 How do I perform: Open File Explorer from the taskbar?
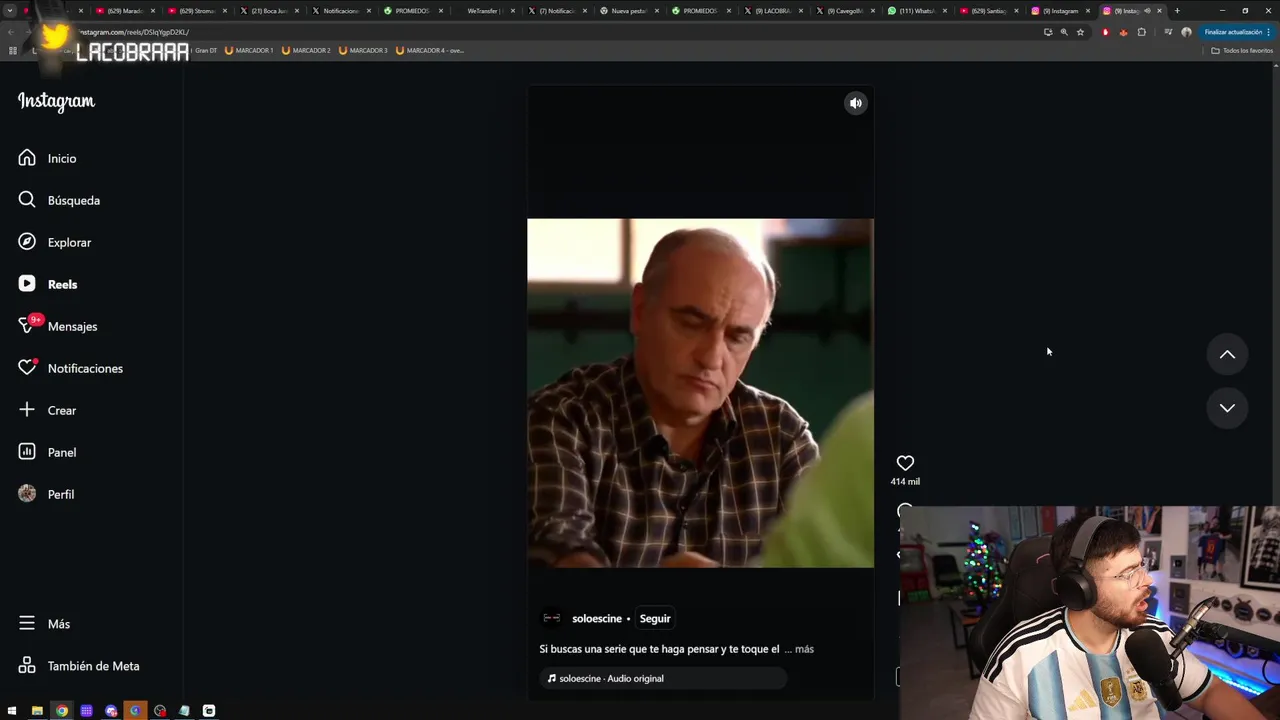[x=37, y=711]
